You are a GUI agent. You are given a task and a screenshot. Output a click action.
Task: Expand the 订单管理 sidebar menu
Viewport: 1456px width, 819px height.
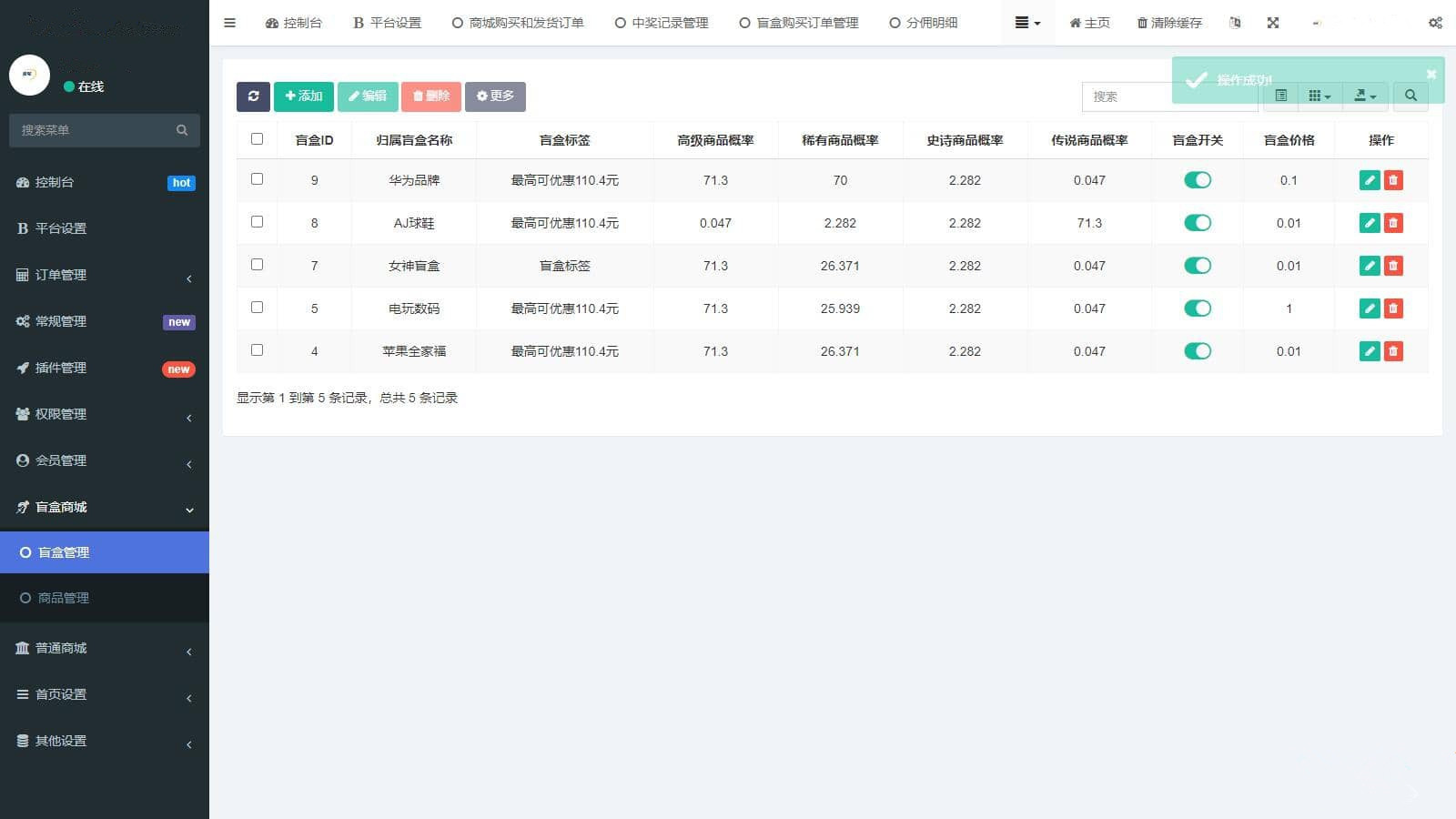click(x=105, y=275)
